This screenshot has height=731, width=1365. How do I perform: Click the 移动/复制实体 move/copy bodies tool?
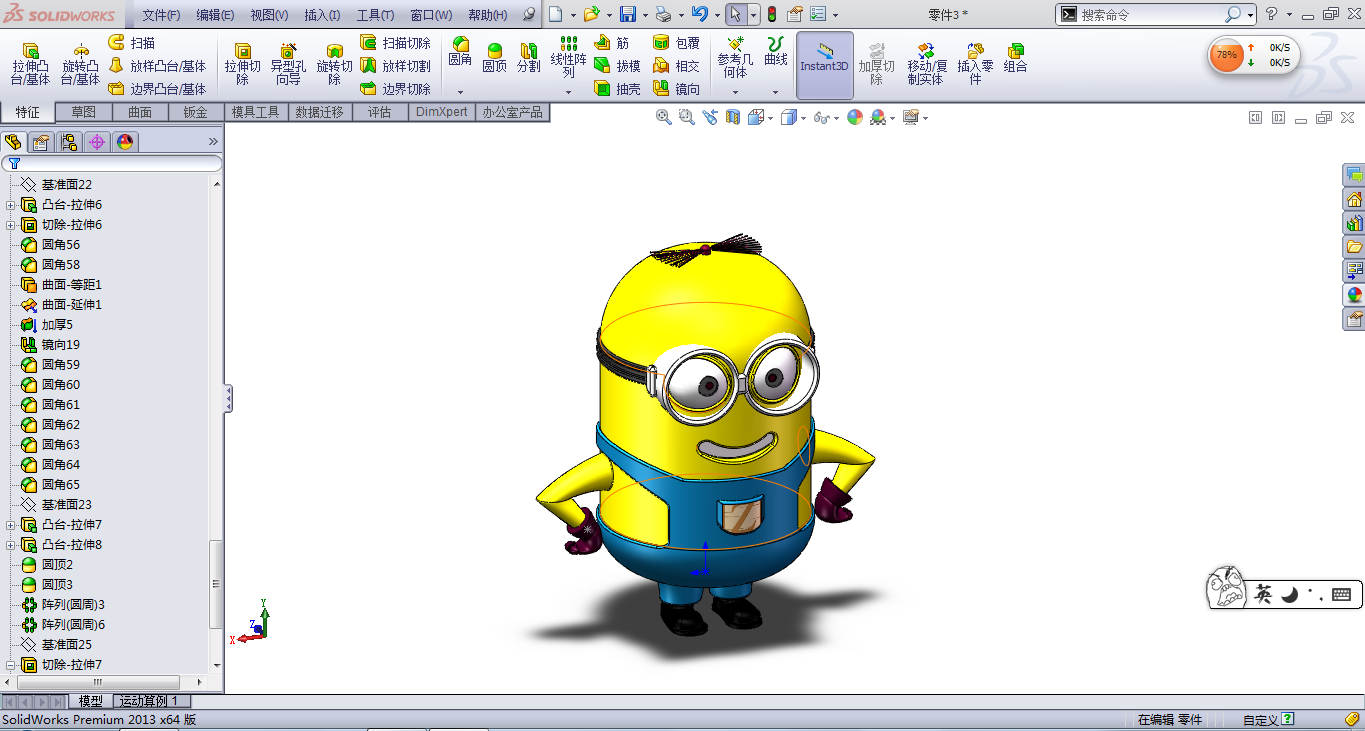(925, 64)
